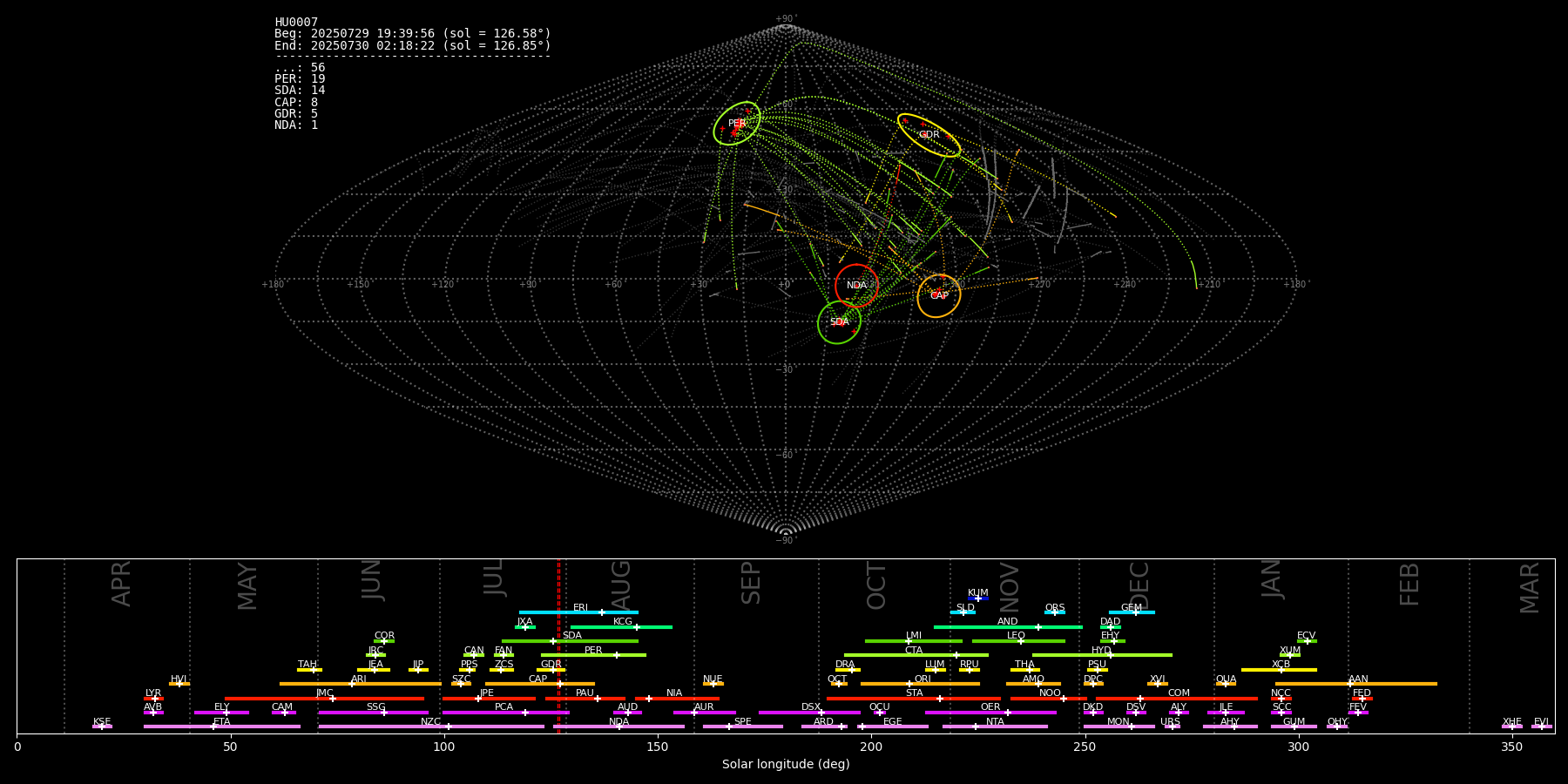Click the purple SSG activity bar
The image size is (1568, 784).
(x=373, y=713)
